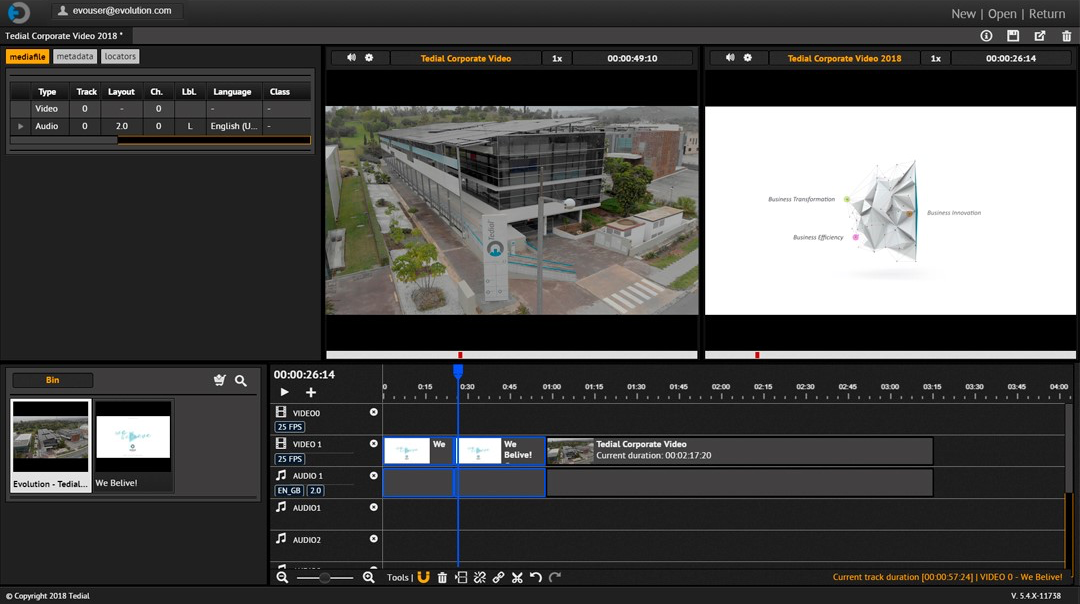This screenshot has width=1080, height=604.
Task: Click the Open link
Action: click(1001, 14)
